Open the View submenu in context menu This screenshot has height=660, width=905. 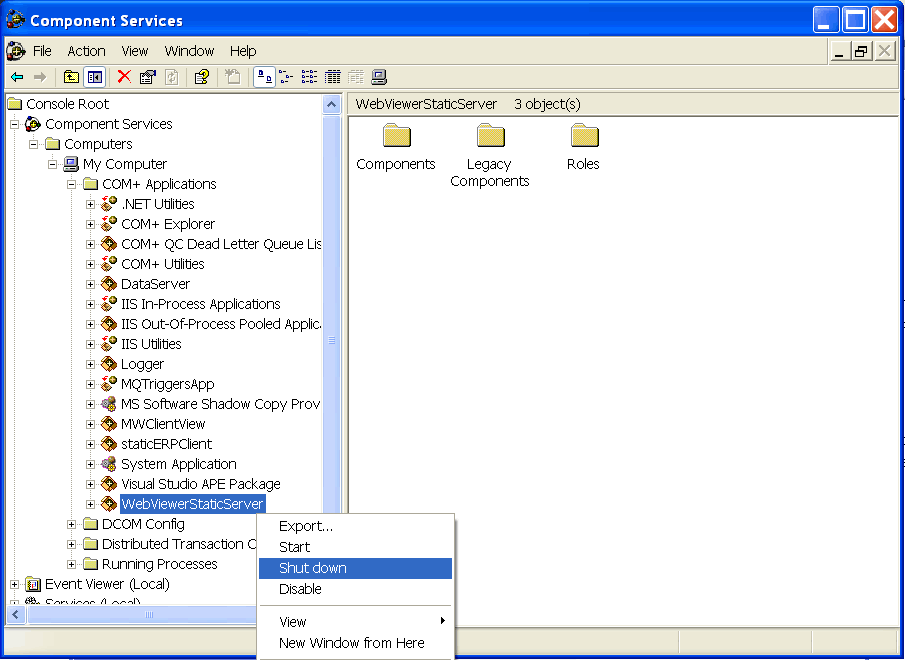click(356, 622)
